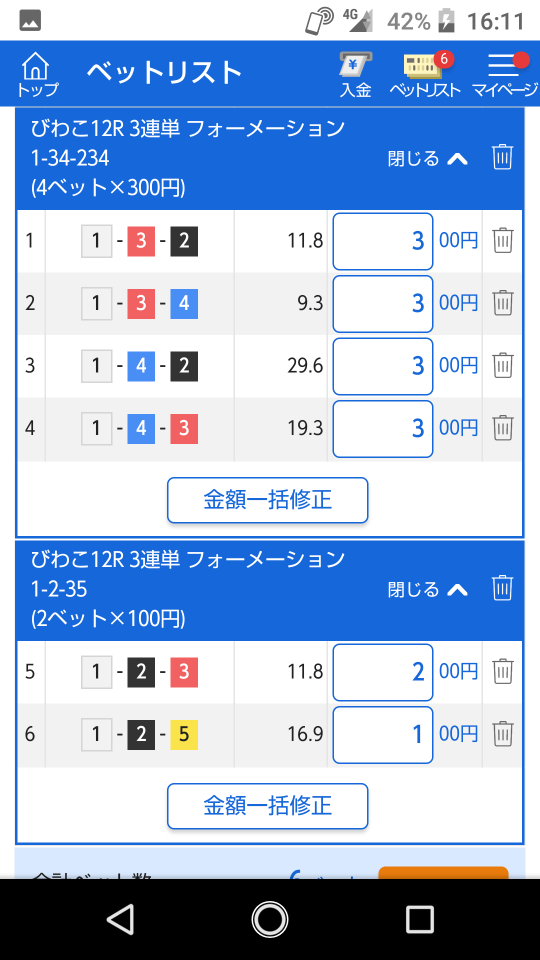Click 金額一括修正 for the second group

[268, 806]
